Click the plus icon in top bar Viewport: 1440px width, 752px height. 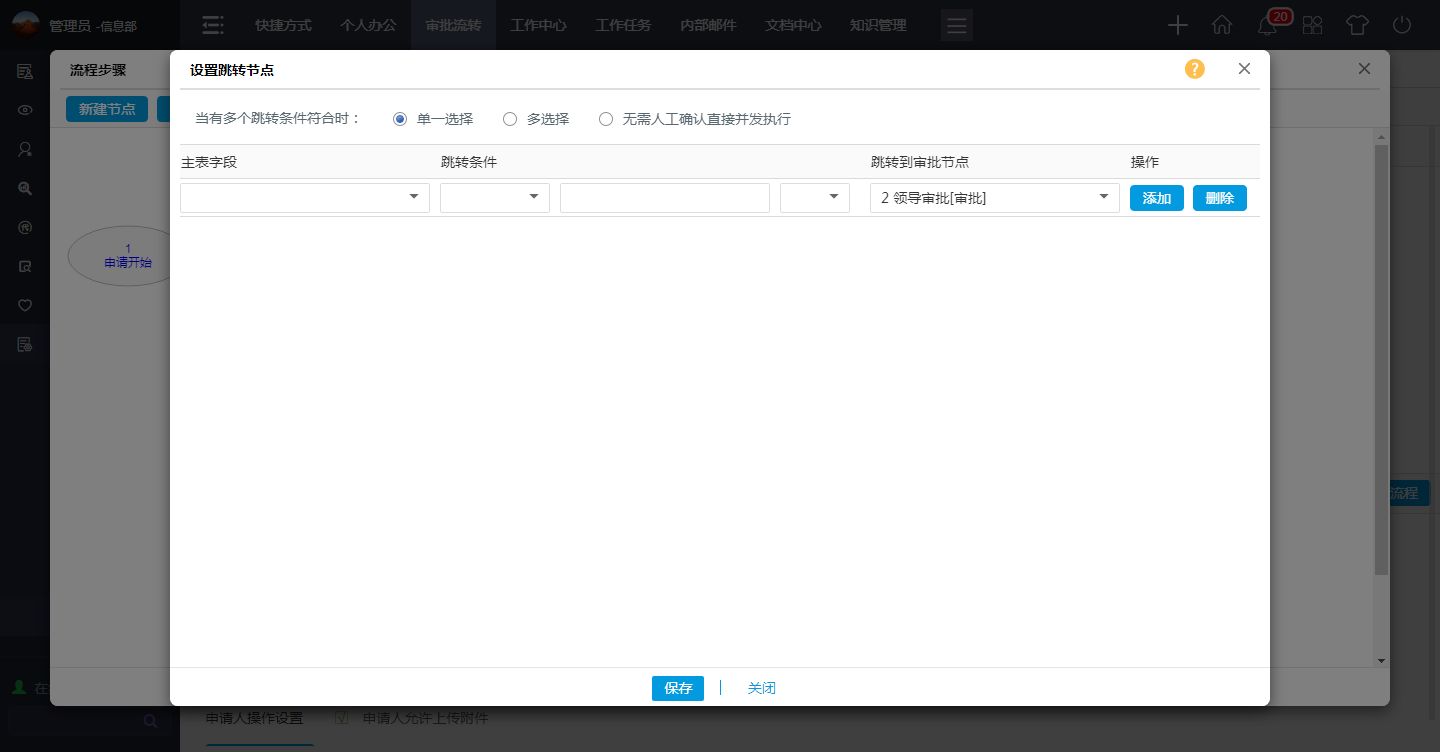(1178, 25)
